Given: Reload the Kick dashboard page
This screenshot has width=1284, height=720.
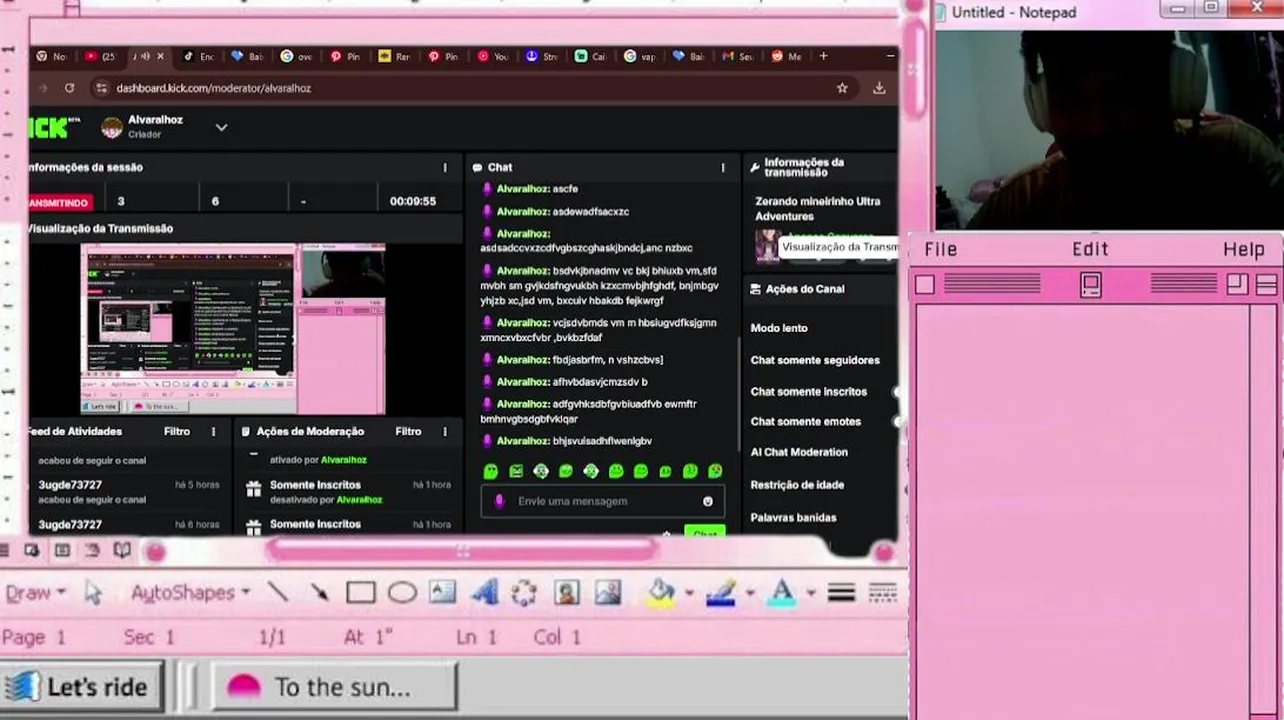Looking at the screenshot, I should (69, 88).
